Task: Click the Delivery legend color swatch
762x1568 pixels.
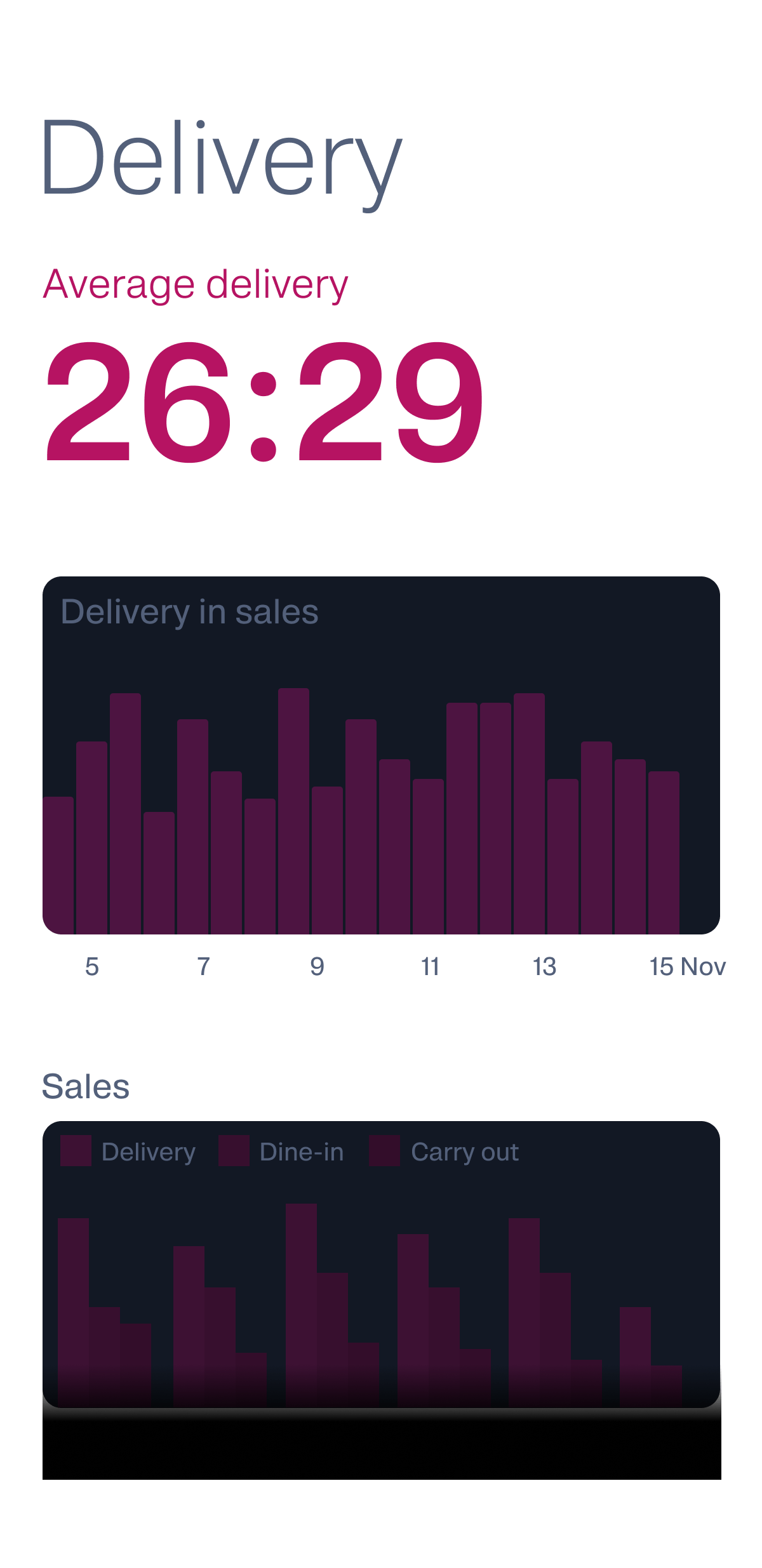Action: click(76, 1151)
